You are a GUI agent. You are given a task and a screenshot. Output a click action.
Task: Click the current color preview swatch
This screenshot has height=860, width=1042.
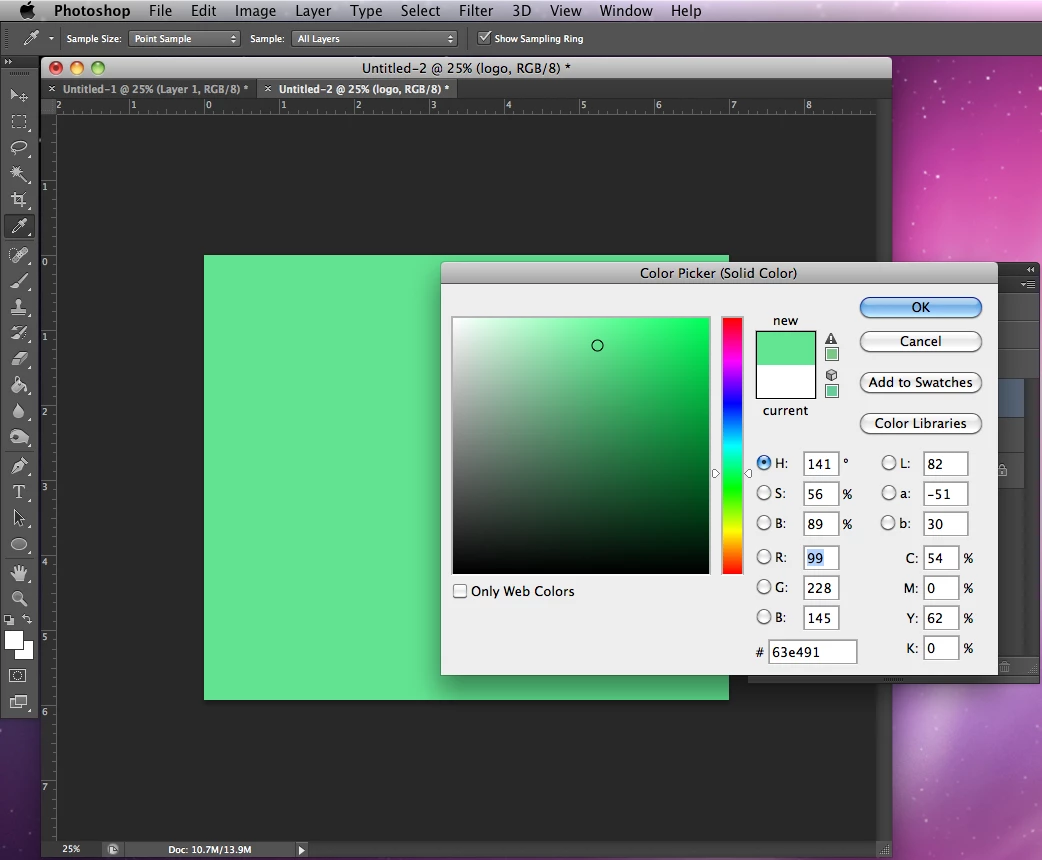point(785,381)
